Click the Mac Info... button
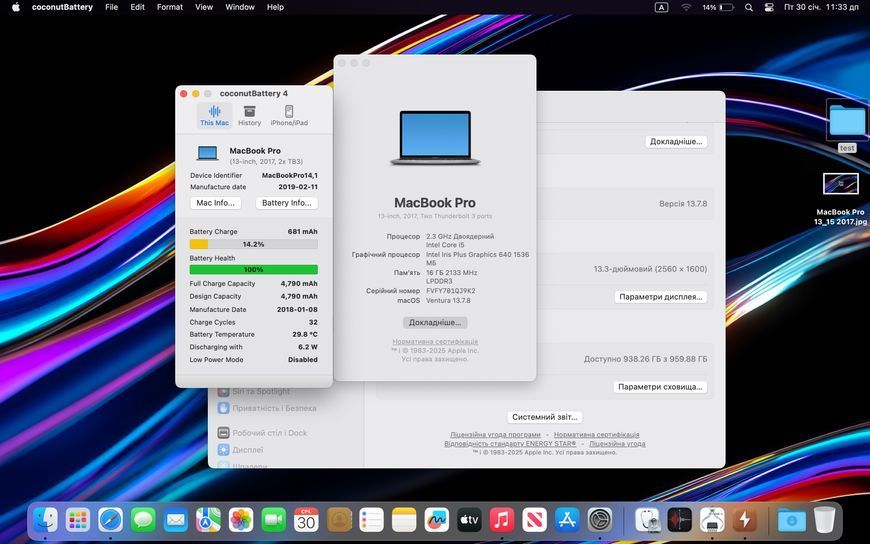Viewport: 870px width, 544px height. (215, 203)
